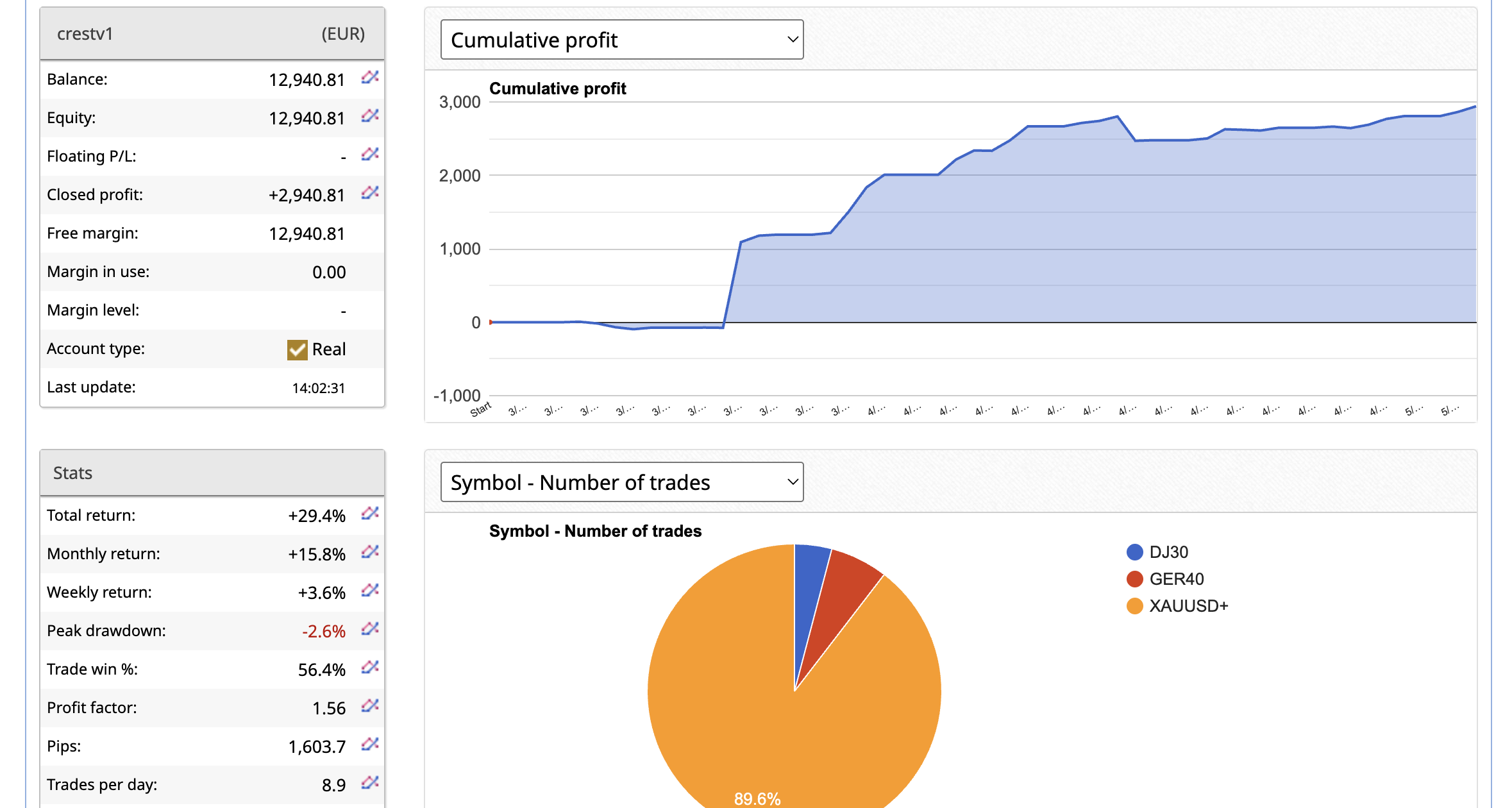Click the chart icon next to Equity
1512x808 pixels.
click(370, 116)
